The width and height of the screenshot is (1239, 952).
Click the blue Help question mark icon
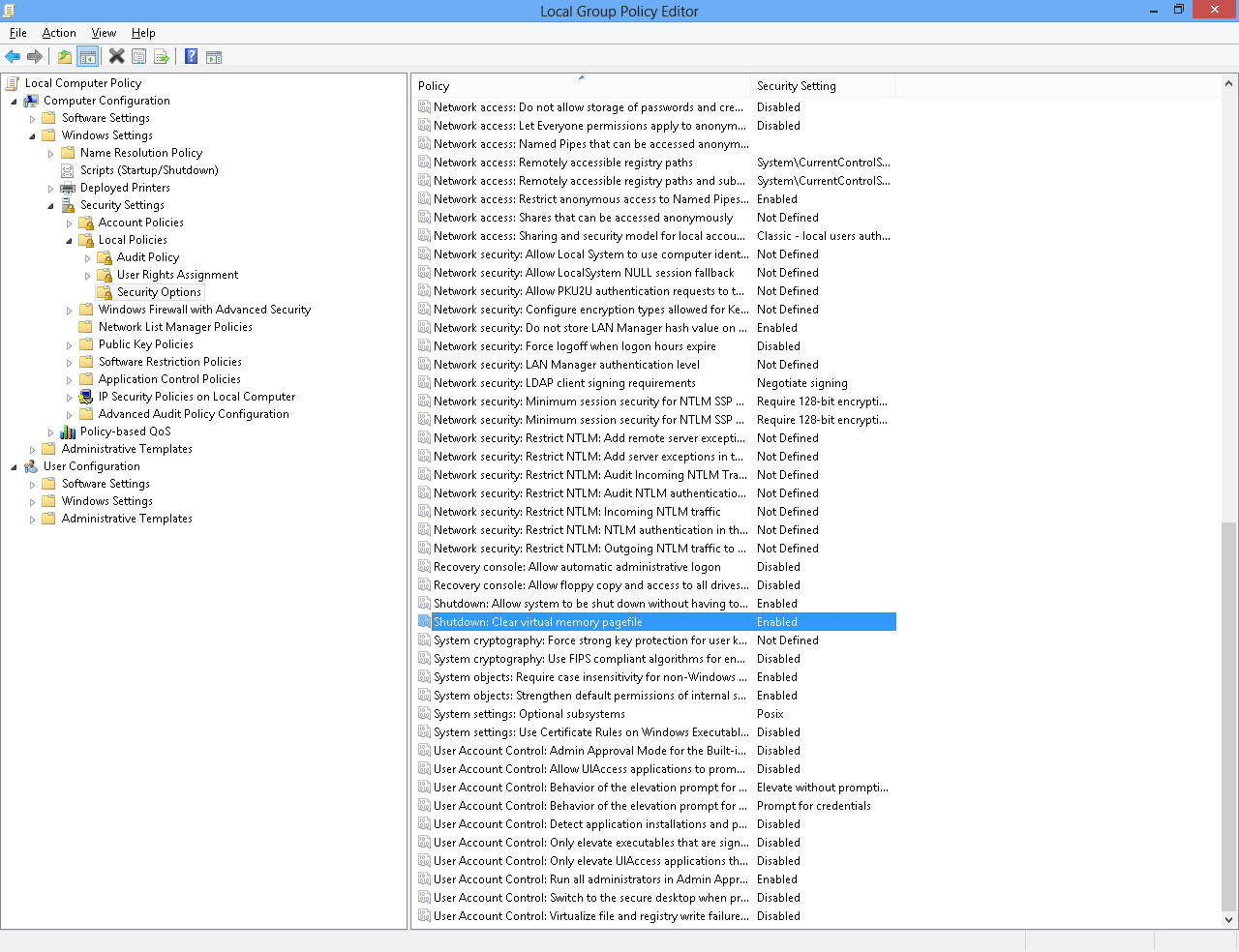[192, 57]
